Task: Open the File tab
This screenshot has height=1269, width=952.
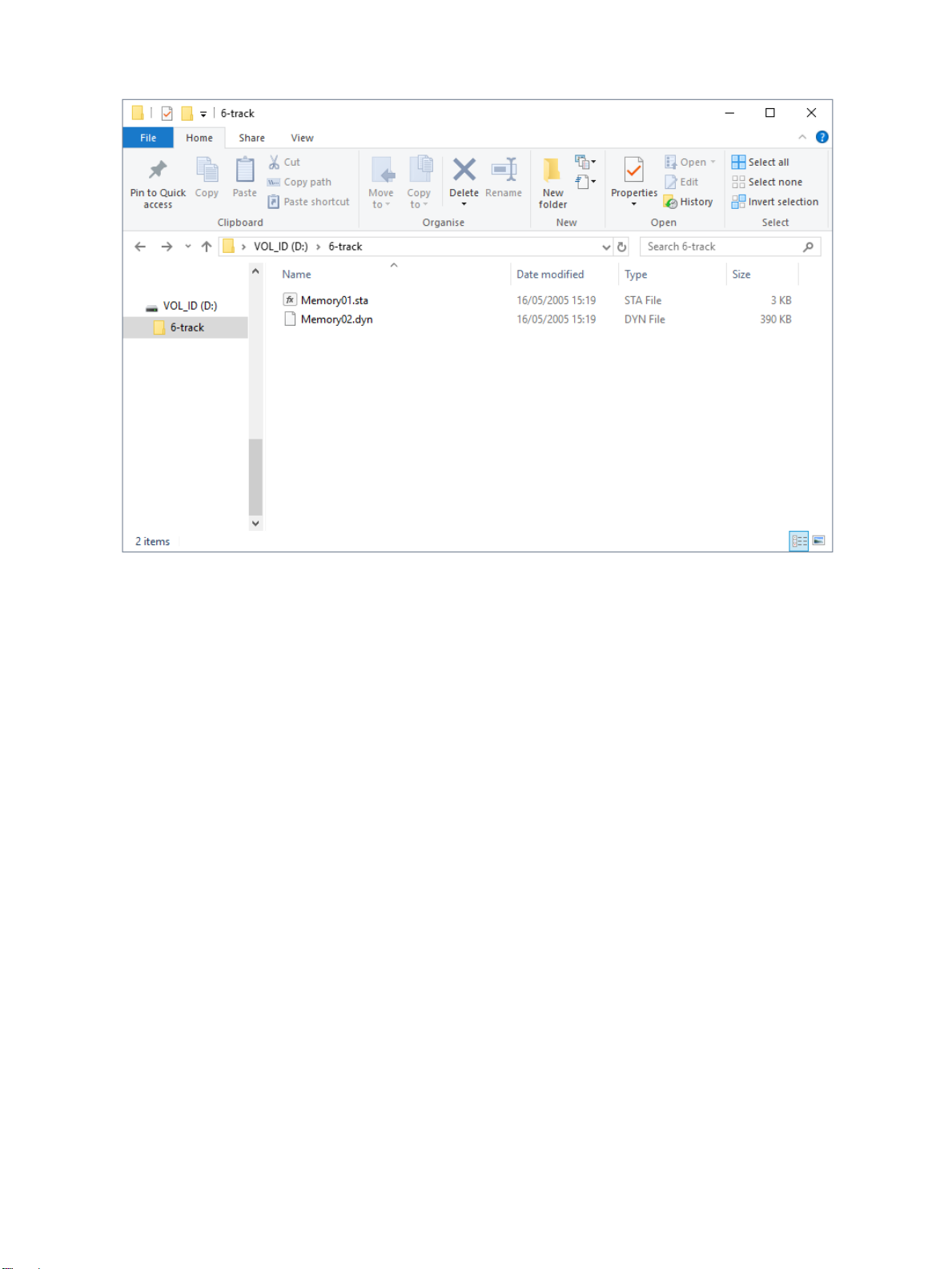Action: point(148,138)
